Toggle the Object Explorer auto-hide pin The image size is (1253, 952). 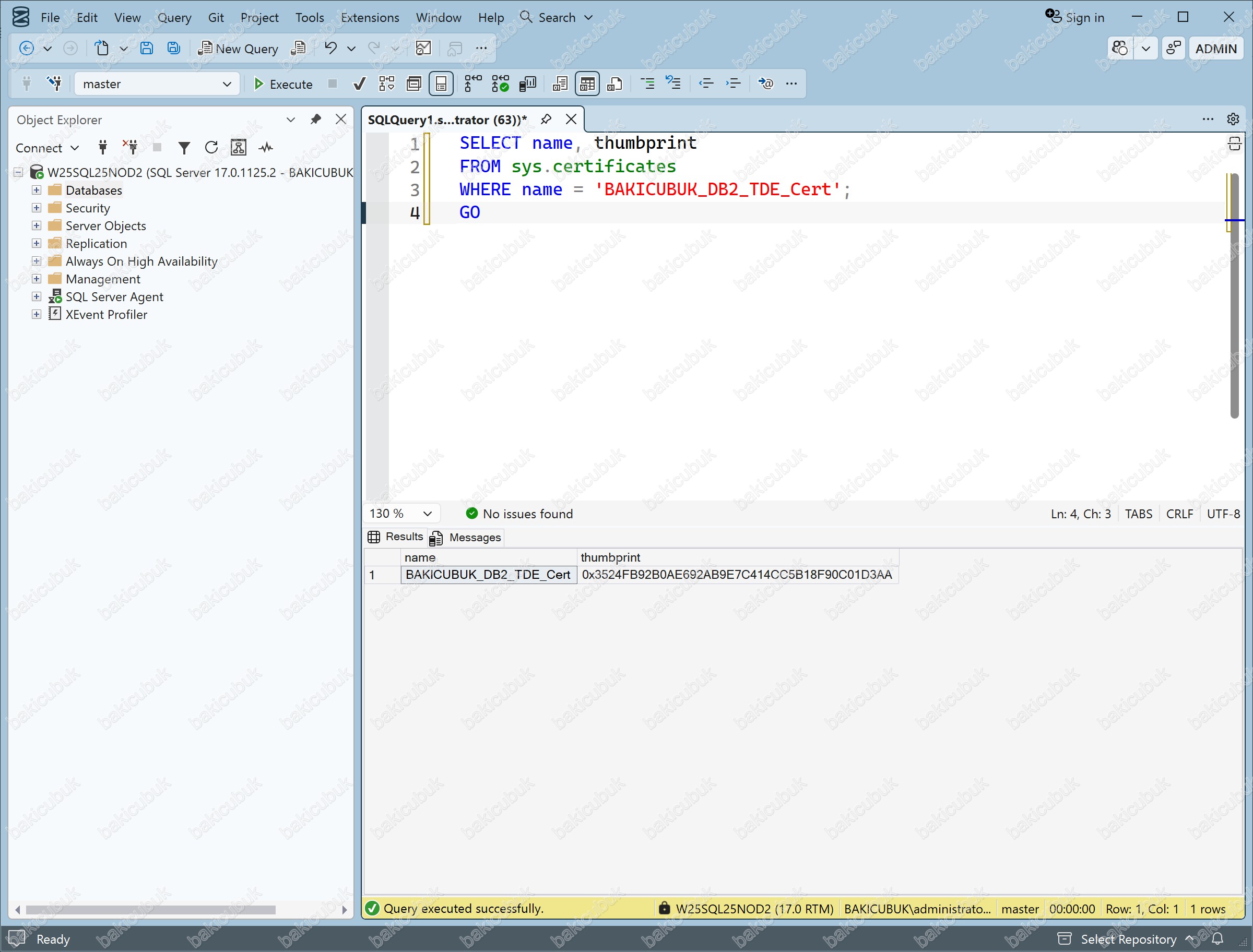316,119
